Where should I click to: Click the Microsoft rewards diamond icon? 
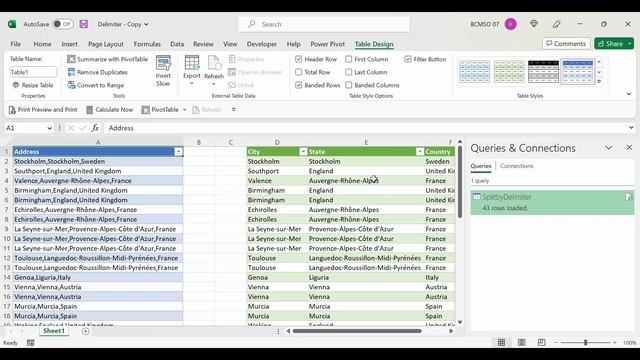pyautogui.click(x=533, y=24)
